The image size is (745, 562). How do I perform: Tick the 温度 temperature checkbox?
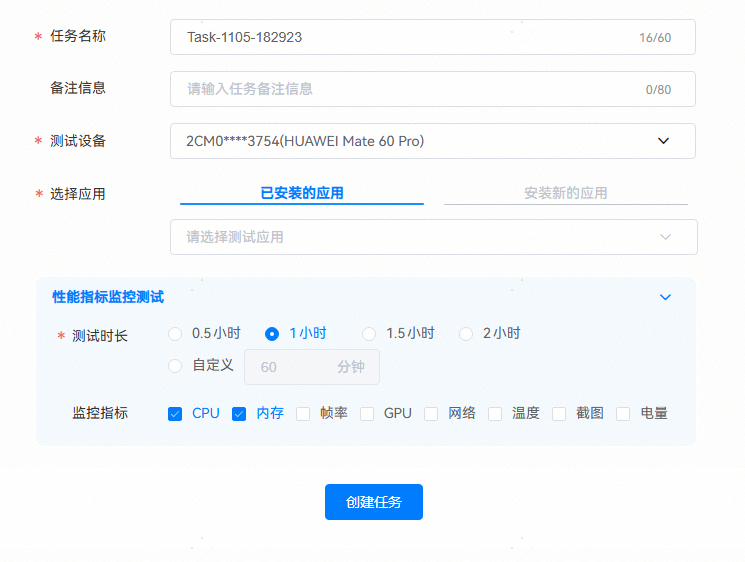(x=495, y=413)
